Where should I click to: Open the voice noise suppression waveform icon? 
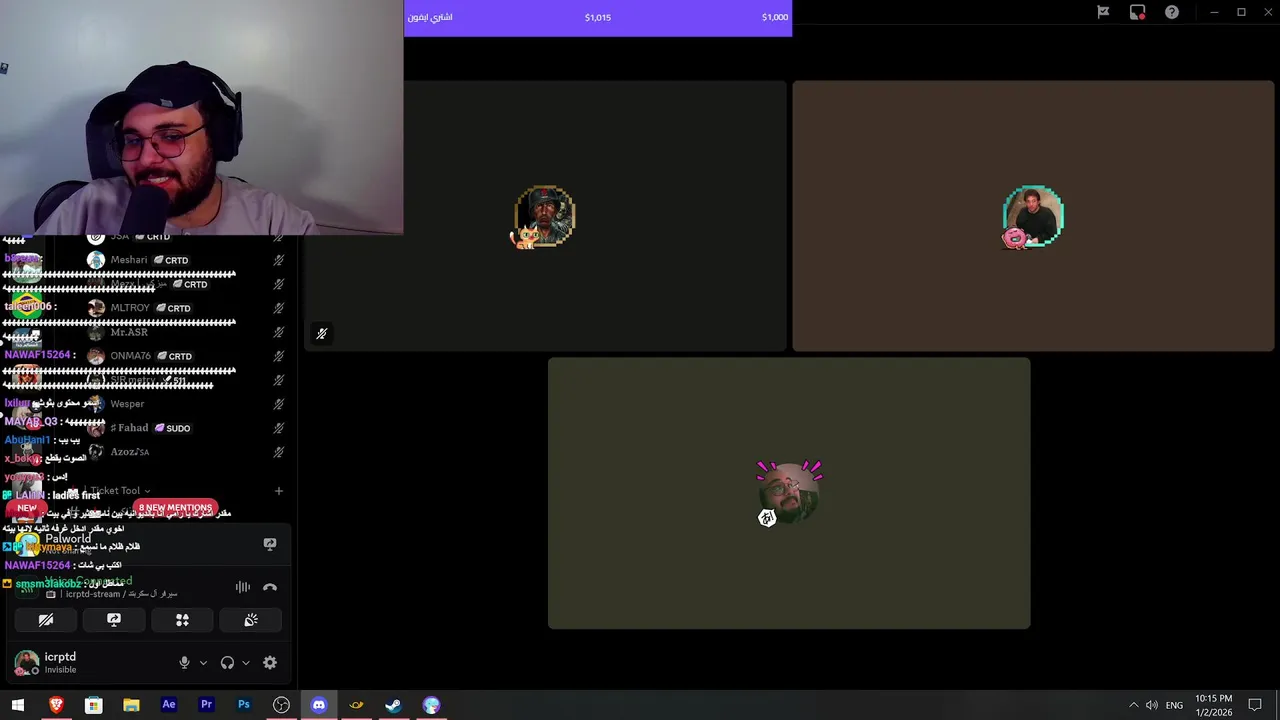[x=243, y=587]
